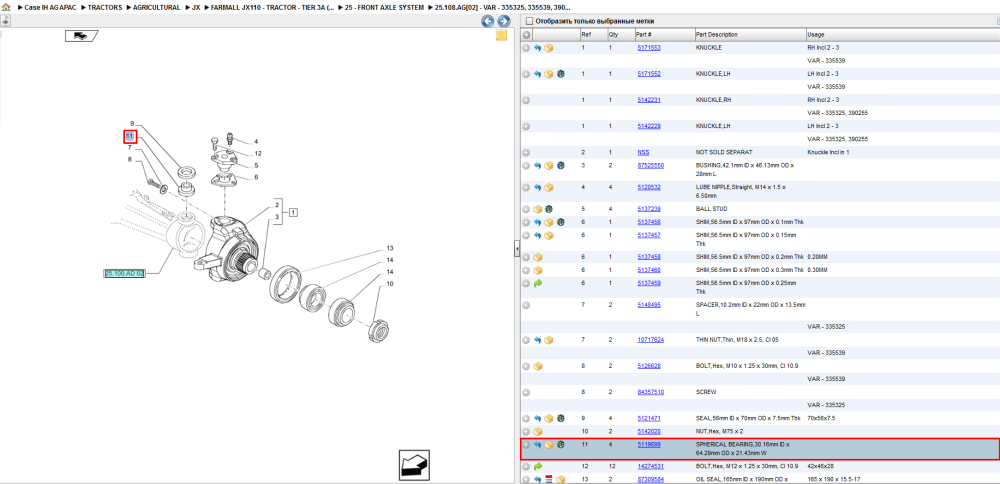Click the box icon for BALL STUD 5137239
The width and height of the screenshot is (1000, 484).
click(538, 209)
